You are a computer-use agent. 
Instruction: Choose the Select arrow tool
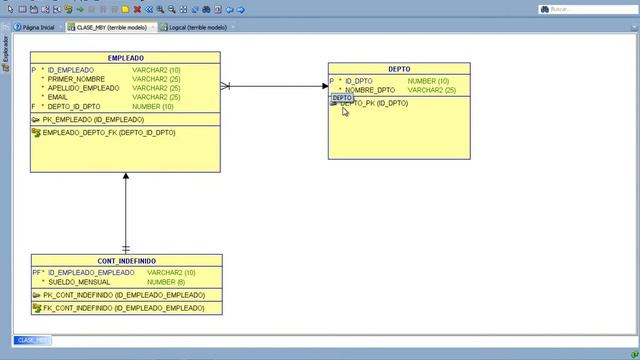coord(11,9)
